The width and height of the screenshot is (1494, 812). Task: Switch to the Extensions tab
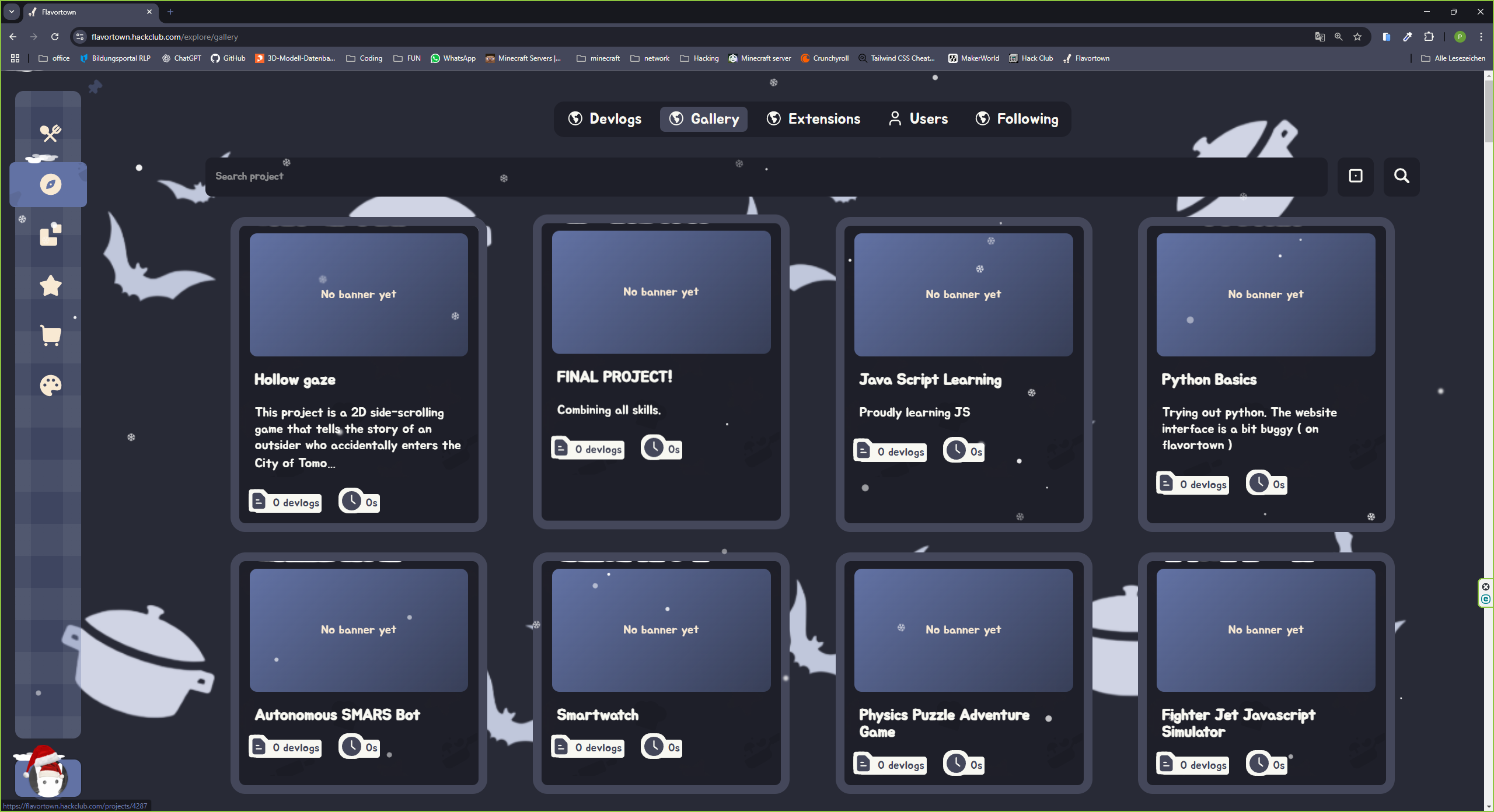coord(814,119)
